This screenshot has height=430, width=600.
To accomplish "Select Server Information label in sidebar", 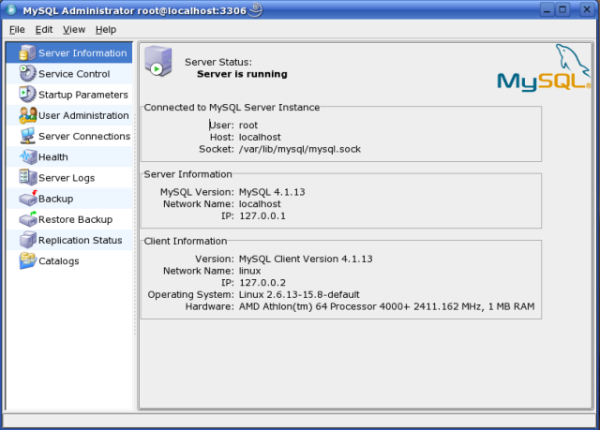I will click(x=83, y=53).
